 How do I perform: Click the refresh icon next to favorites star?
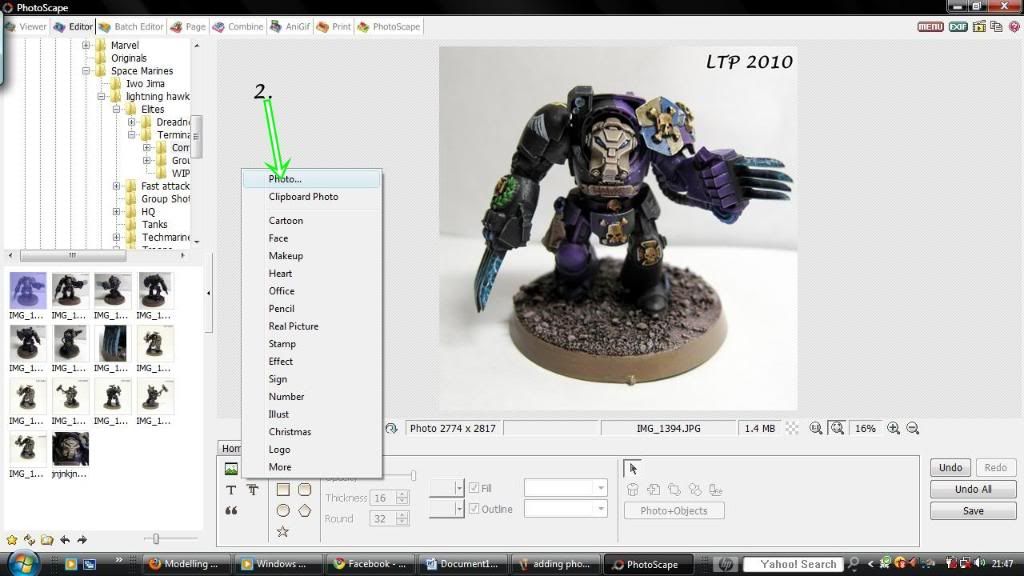click(29, 539)
